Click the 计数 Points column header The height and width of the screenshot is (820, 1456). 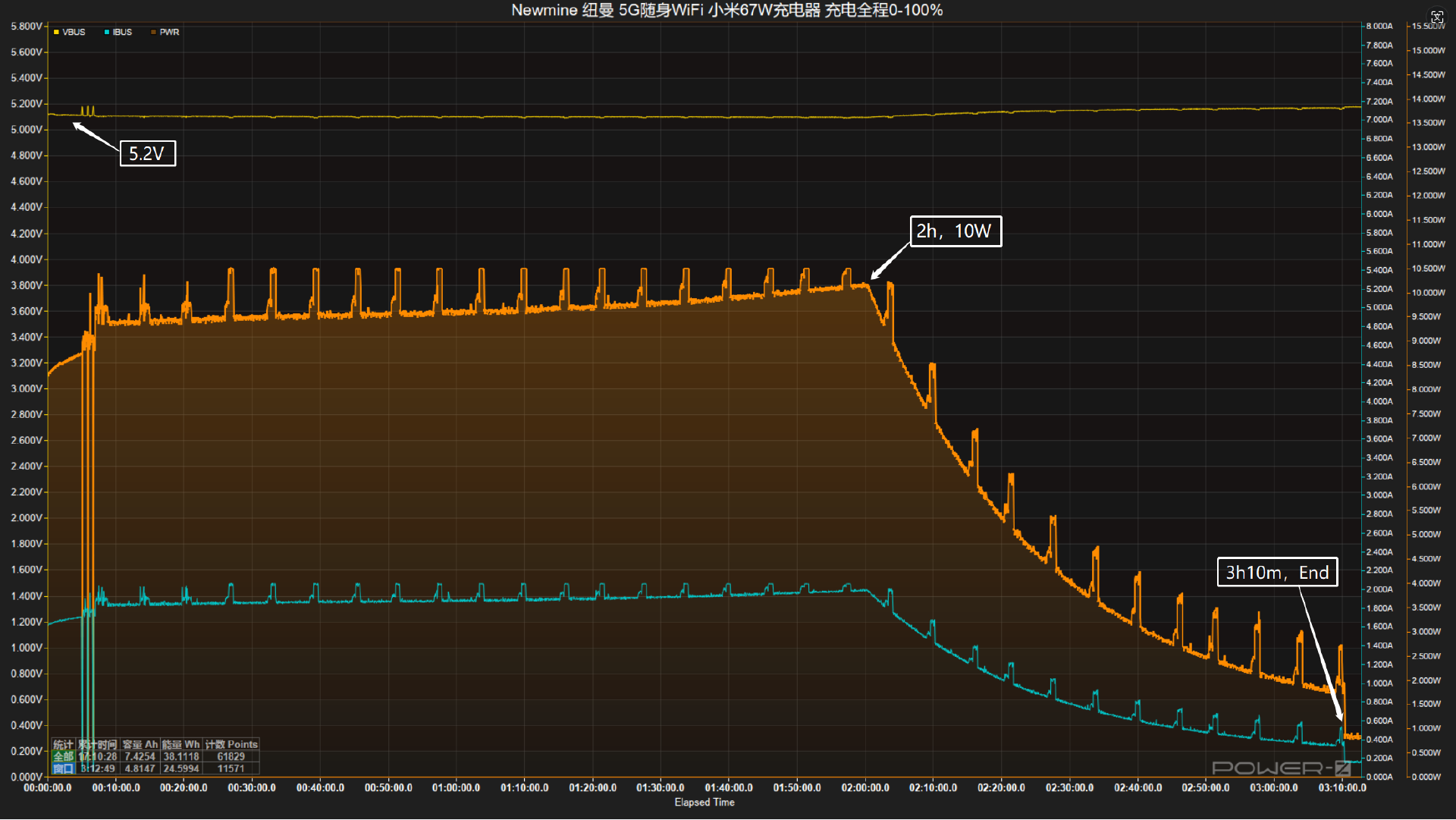[x=231, y=744]
